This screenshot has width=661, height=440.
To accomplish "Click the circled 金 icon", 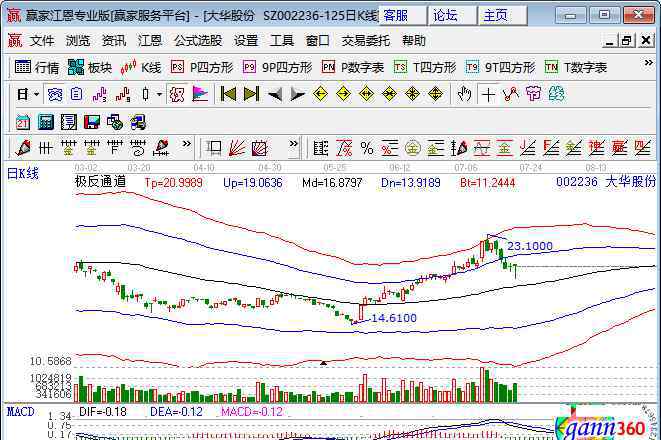I will (413, 148).
